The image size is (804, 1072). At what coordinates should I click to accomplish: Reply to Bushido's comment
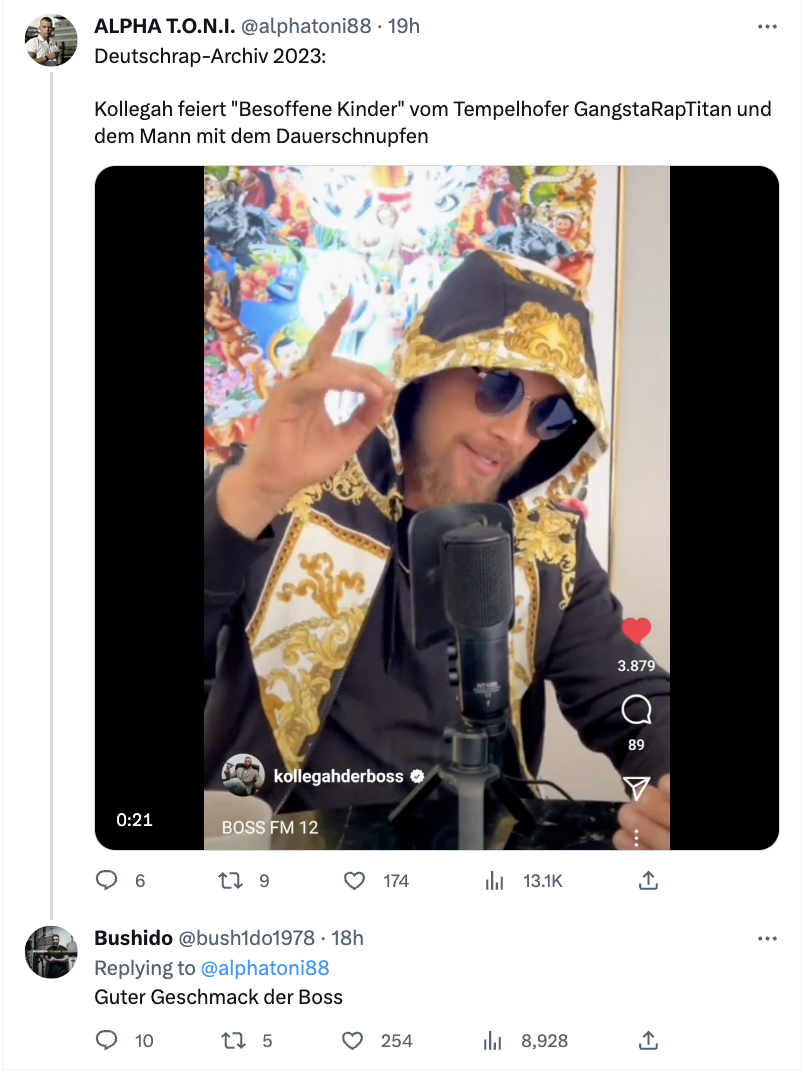[x=108, y=1041]
